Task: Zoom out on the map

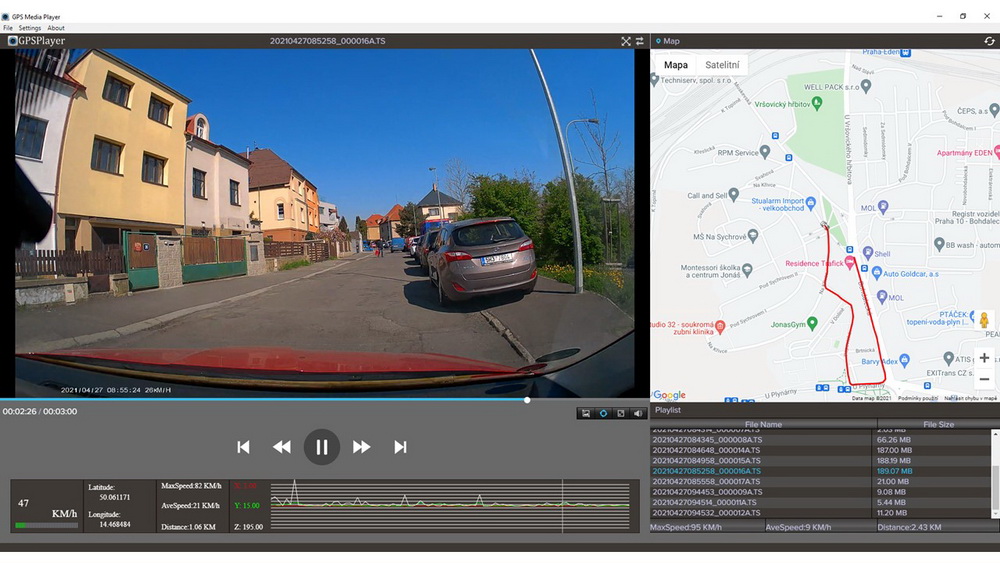Action: (984, 379)
